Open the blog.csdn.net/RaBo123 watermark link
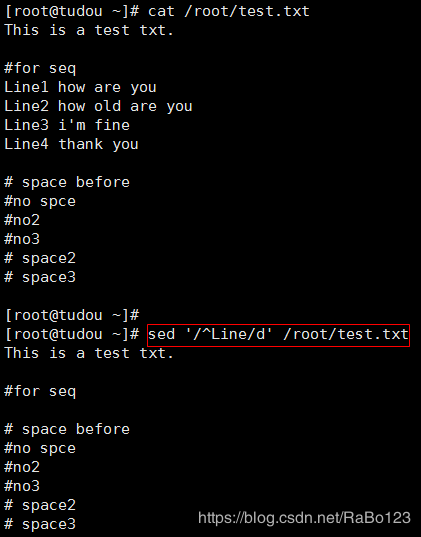Viewport: 421px width, 537px height. click(x=304, y=517)
